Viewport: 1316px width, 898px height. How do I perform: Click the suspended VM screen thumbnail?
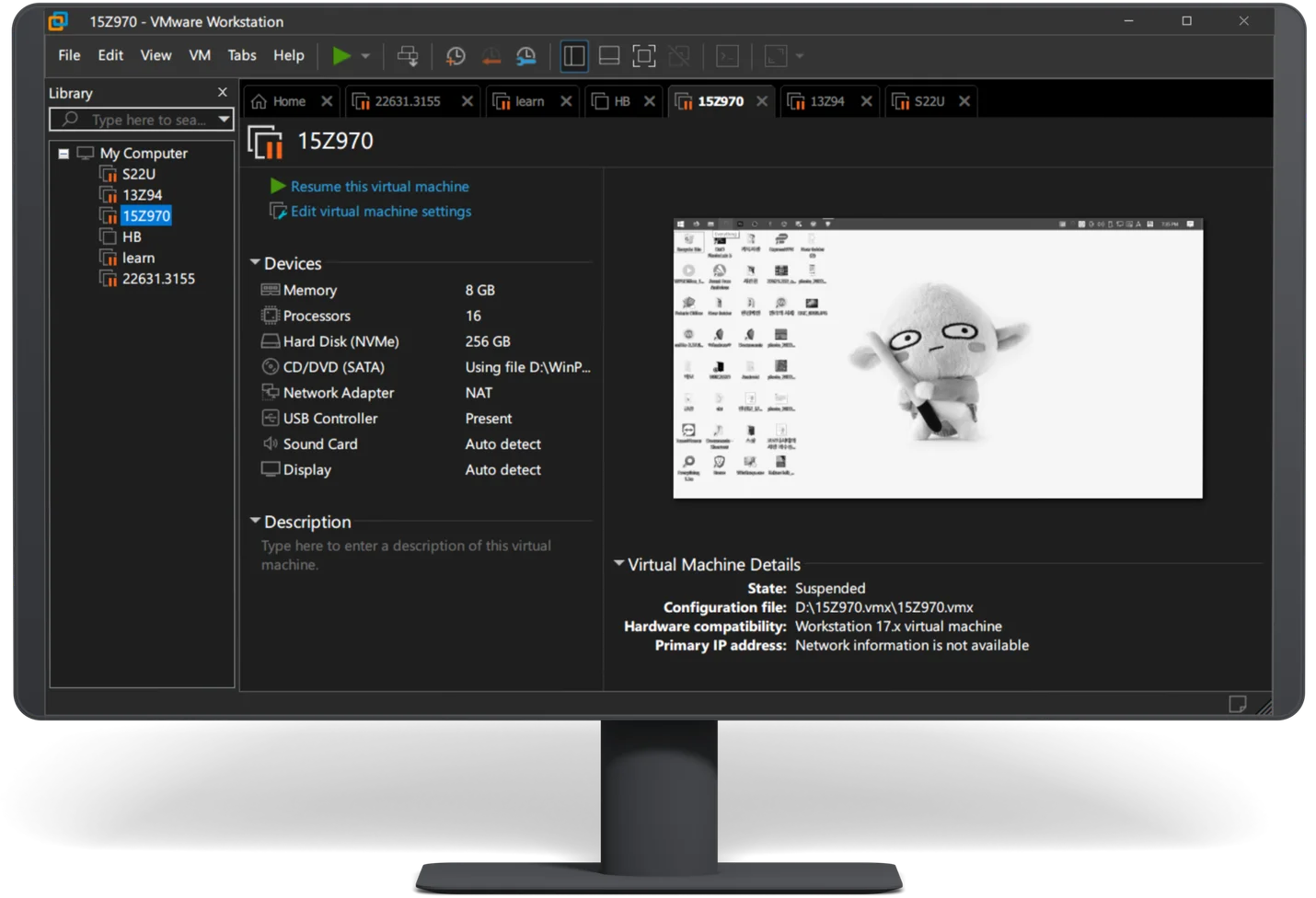pos(938,359)
